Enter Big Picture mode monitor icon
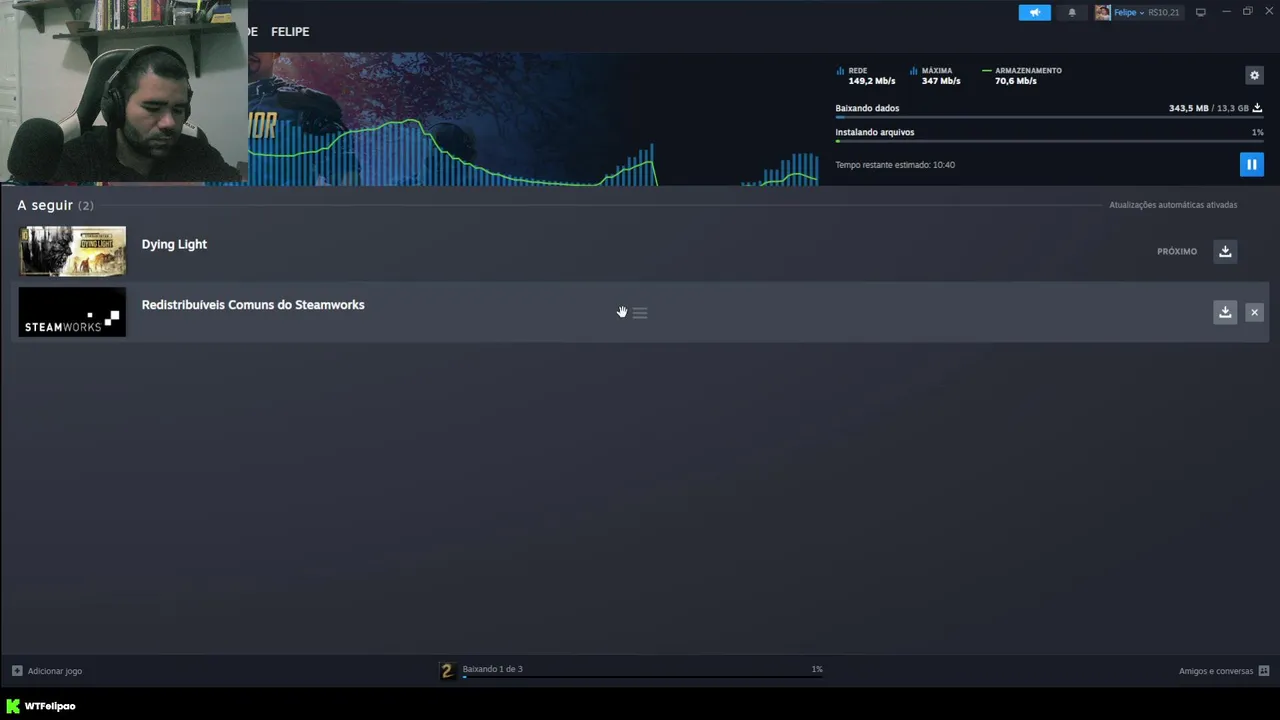Viewport: 1280px width, 720px height. [1200, 12]
